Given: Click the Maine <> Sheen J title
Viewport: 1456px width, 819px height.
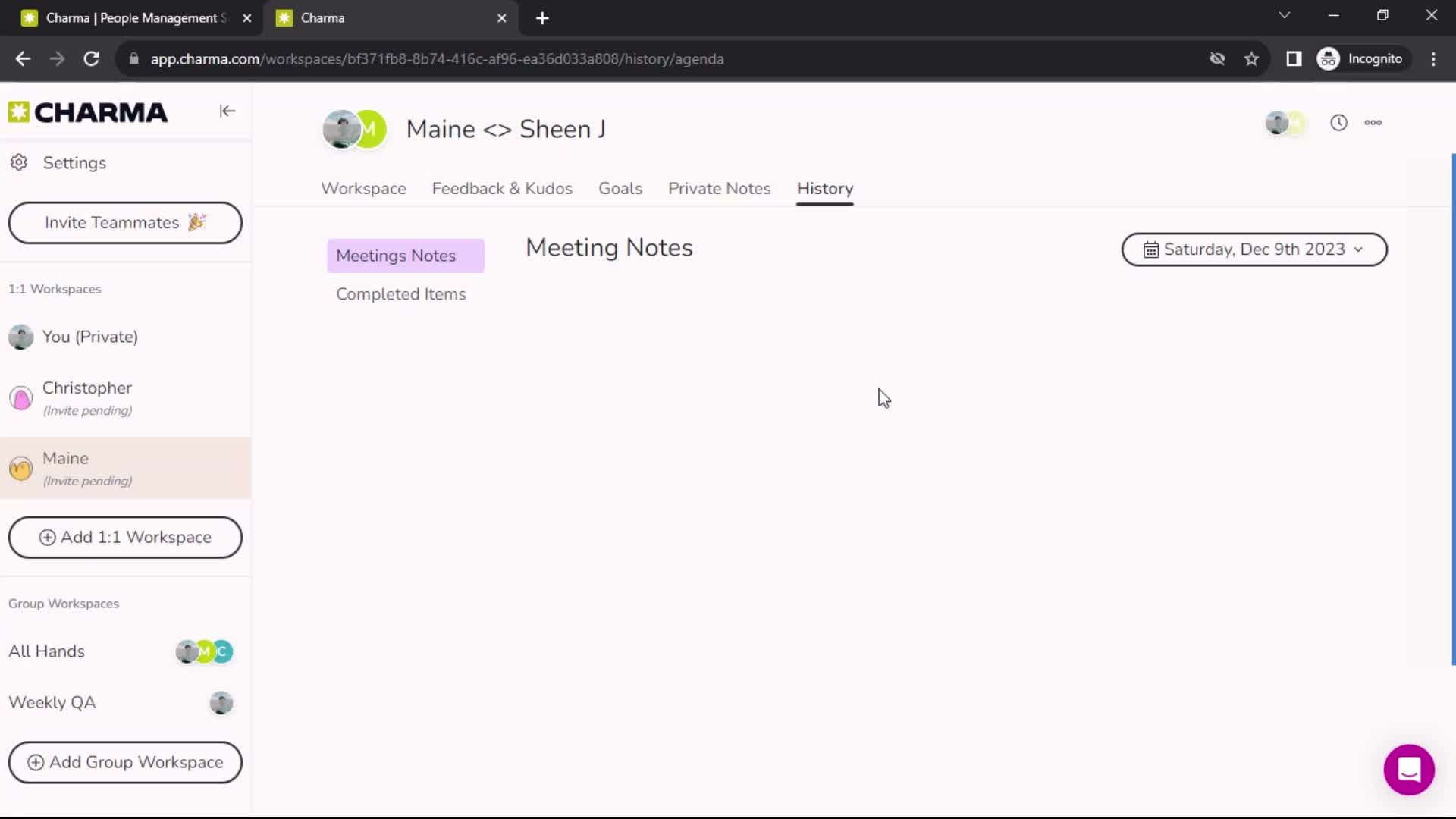Looking at the screenshot, I should click(x=506, y=130).
